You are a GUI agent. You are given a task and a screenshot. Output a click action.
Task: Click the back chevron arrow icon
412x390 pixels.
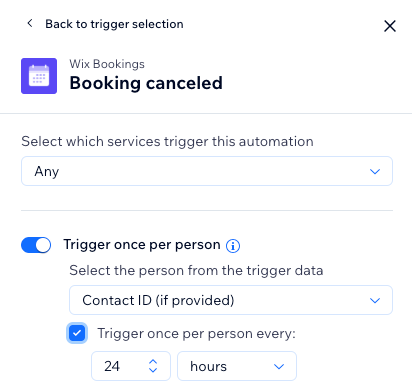(x=30, y=23)
